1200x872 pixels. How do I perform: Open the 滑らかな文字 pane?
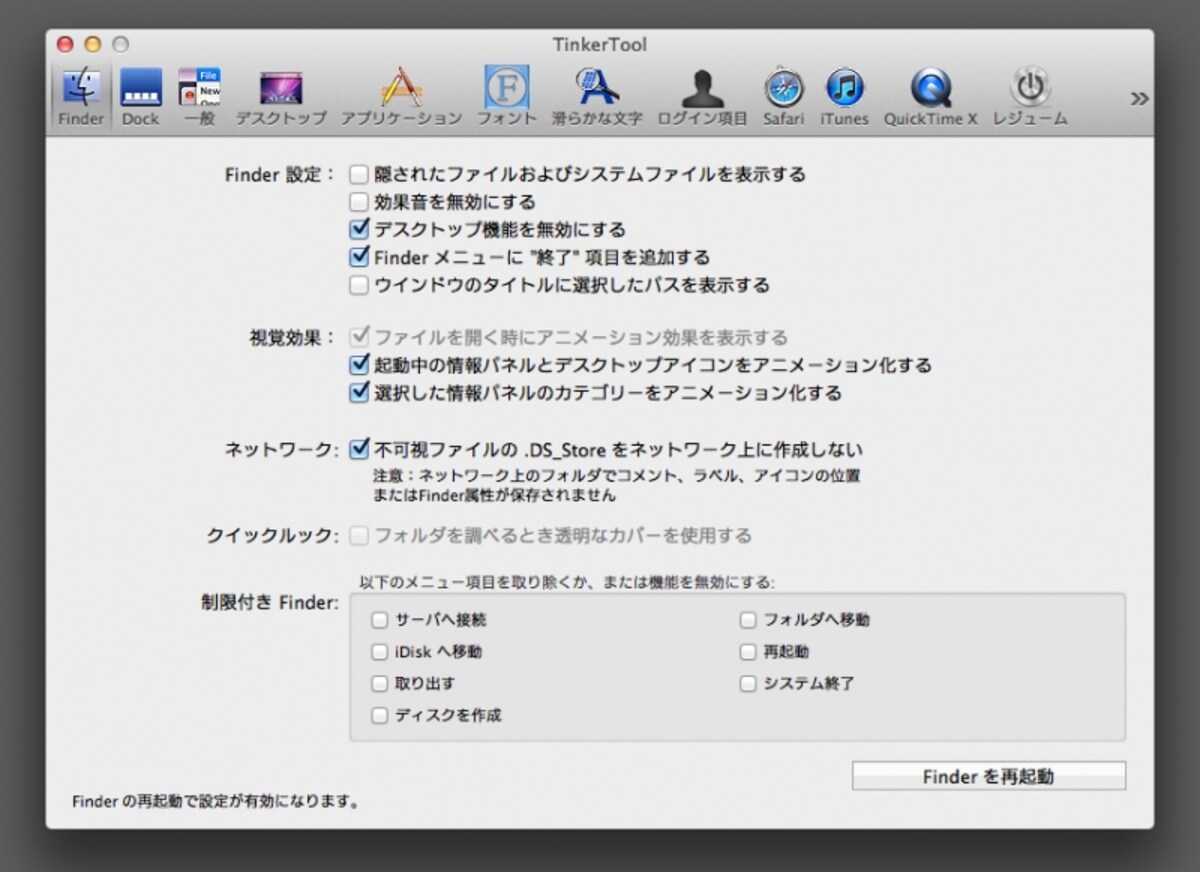coord(597,97)
